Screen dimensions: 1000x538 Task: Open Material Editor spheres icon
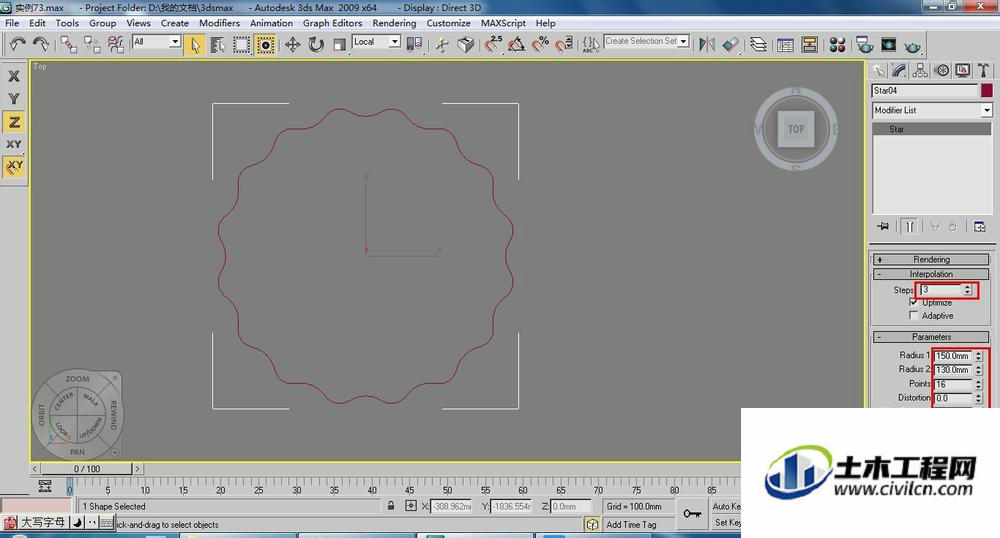point(837,45)
